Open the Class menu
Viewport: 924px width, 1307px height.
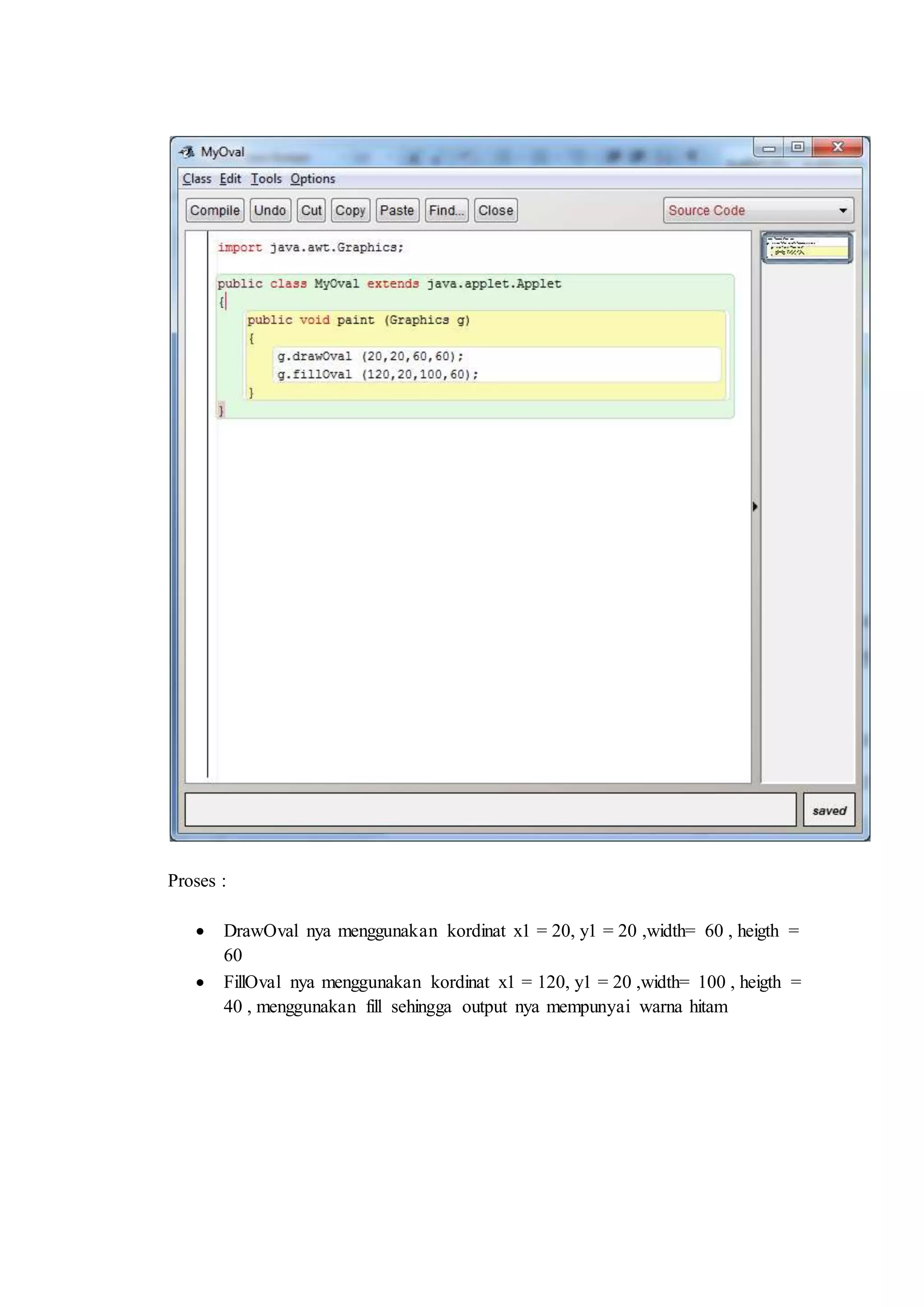point(197,179)
